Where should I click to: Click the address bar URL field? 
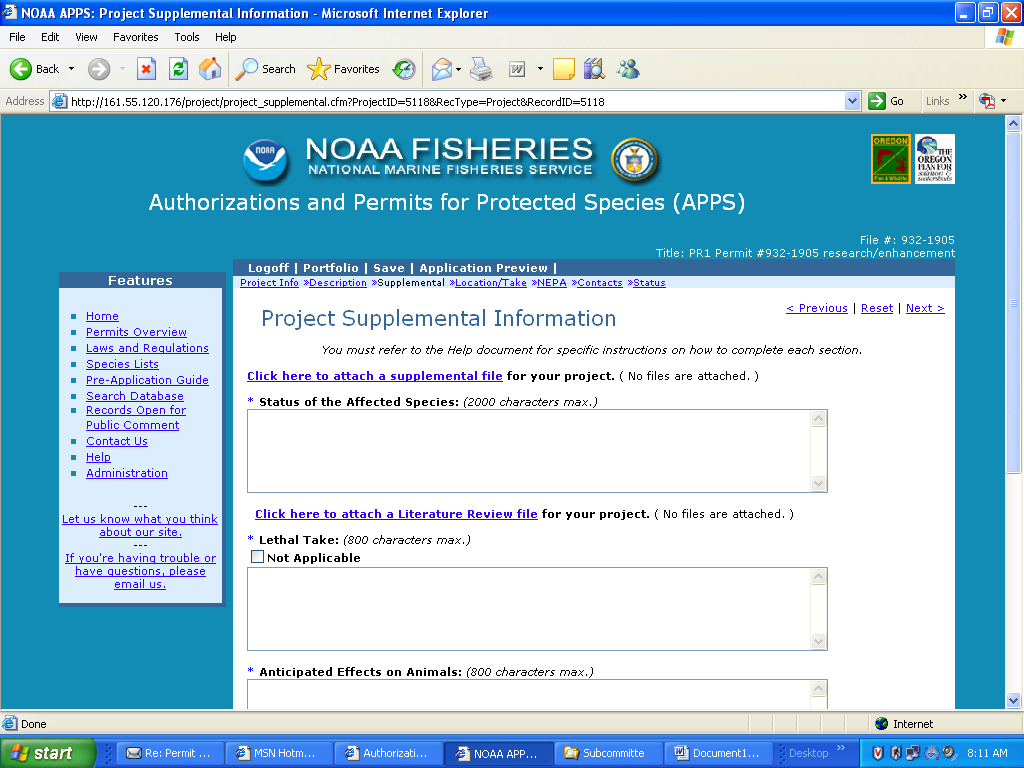pos(456,101)
